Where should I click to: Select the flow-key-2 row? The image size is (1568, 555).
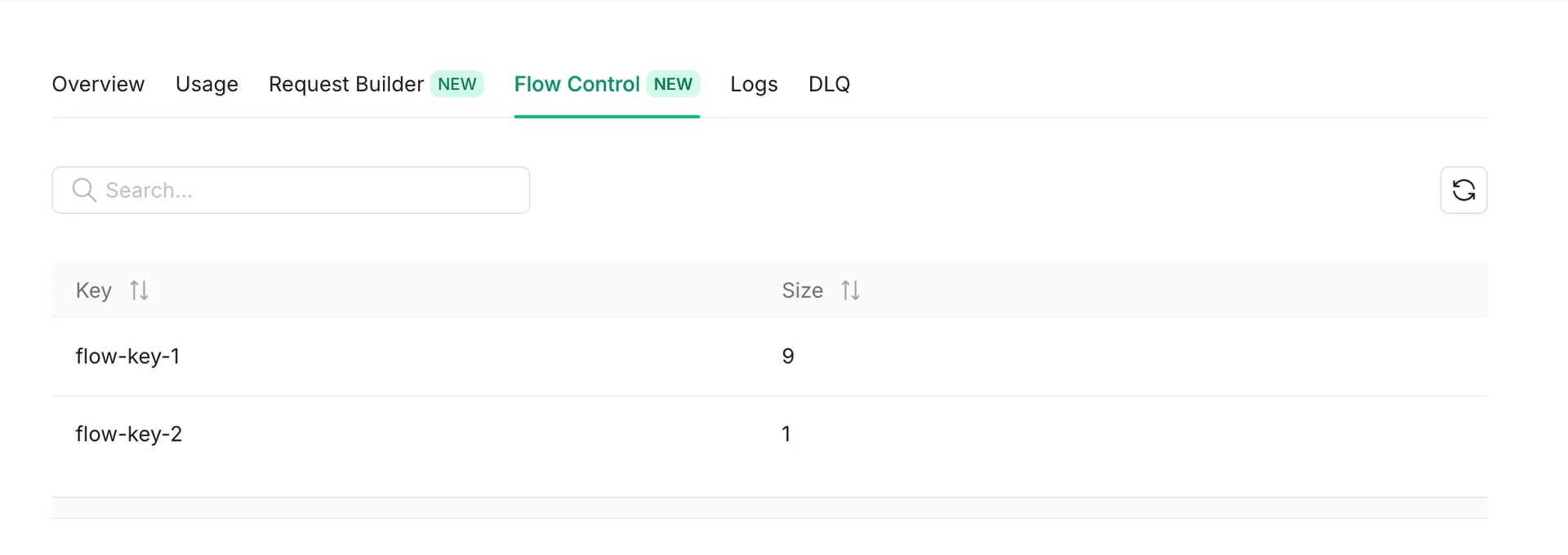click(769, 434)
